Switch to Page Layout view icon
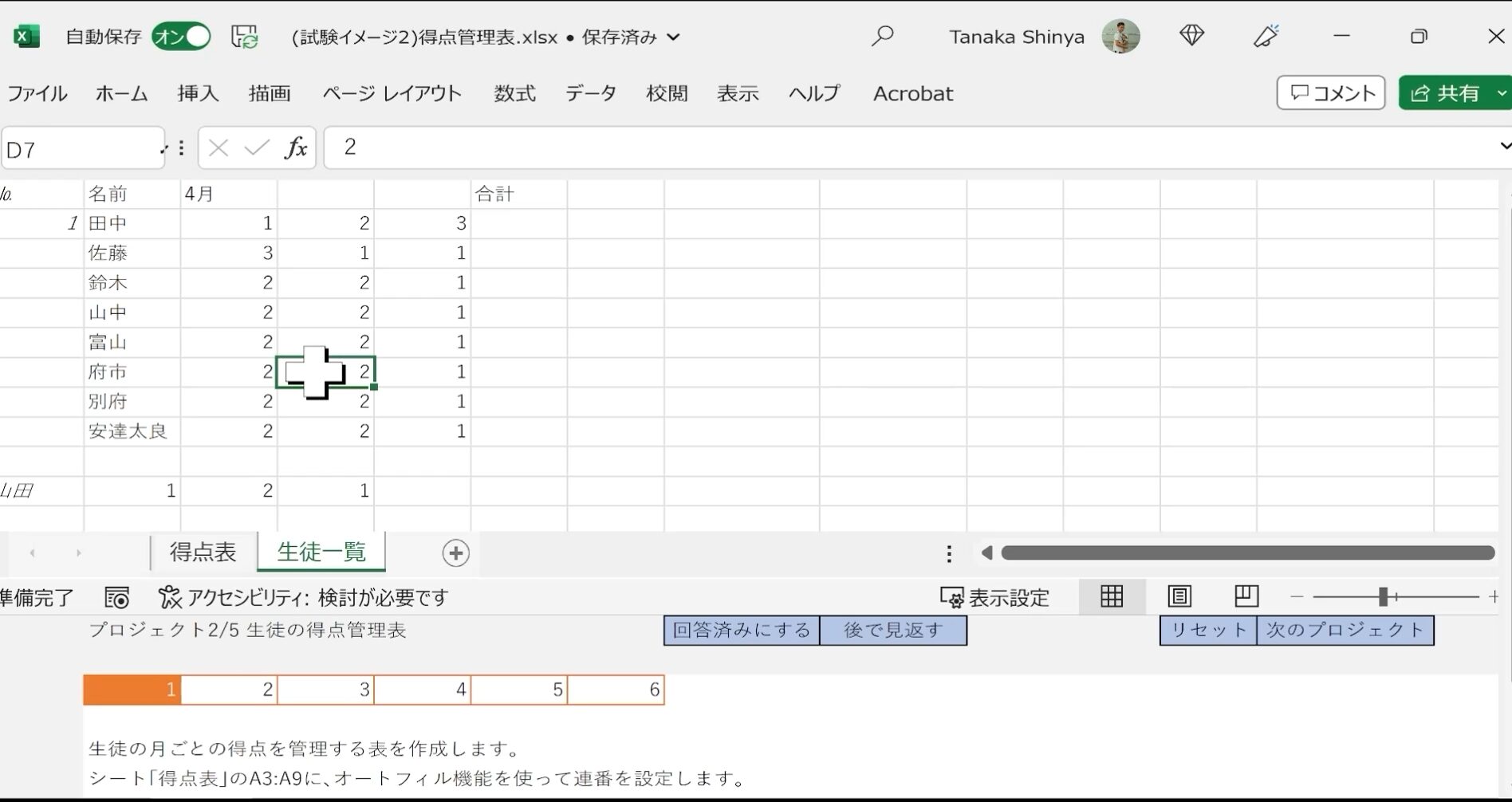Viewport: 1512px width, 802px height. pyautogui.click(x=1179, y=596)
